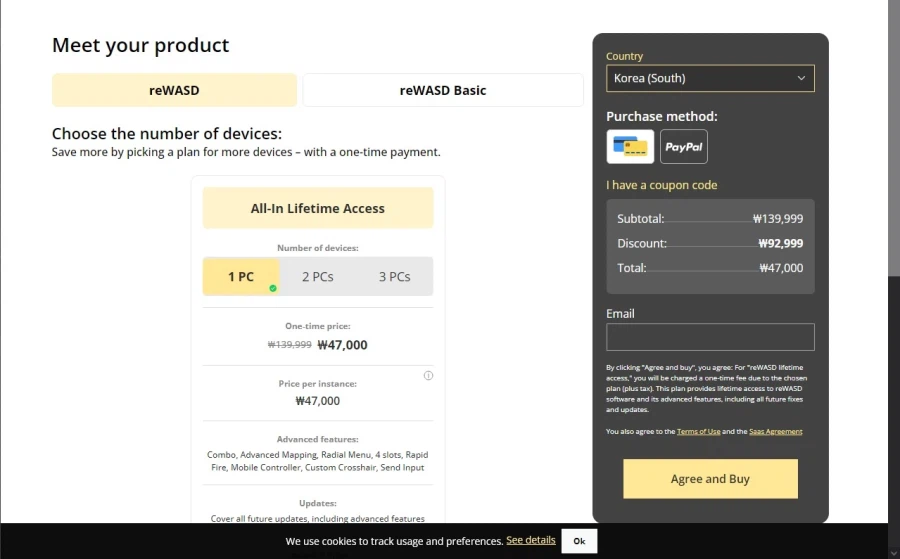Switch to the reWASD Basic tab
This screenshot has width=900, height=559.
click(x=442, y=90)
